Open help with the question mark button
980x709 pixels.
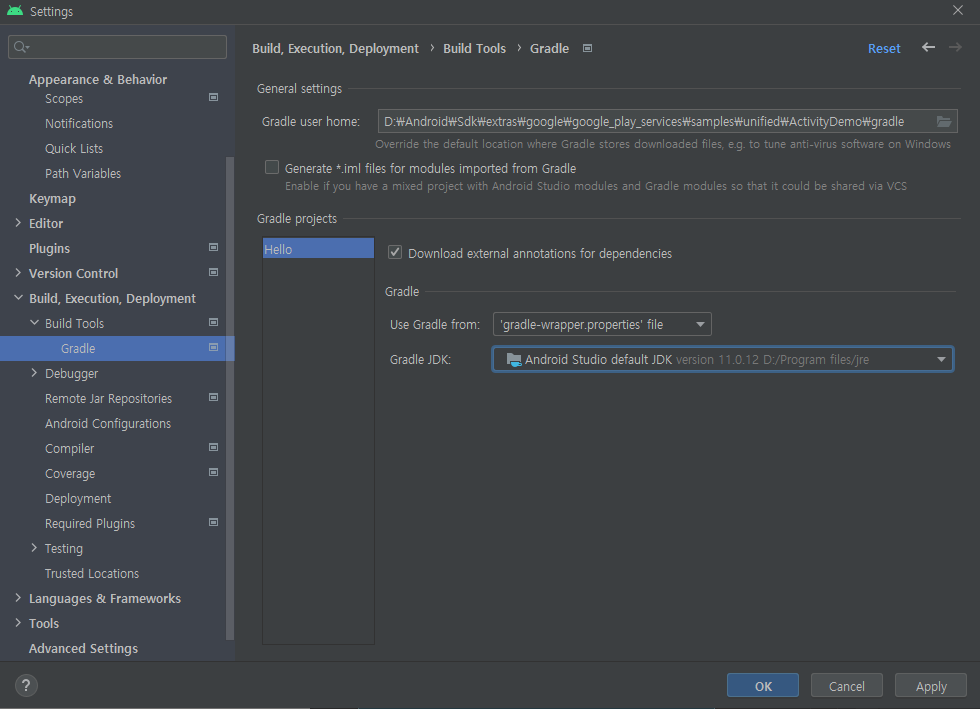26,685
